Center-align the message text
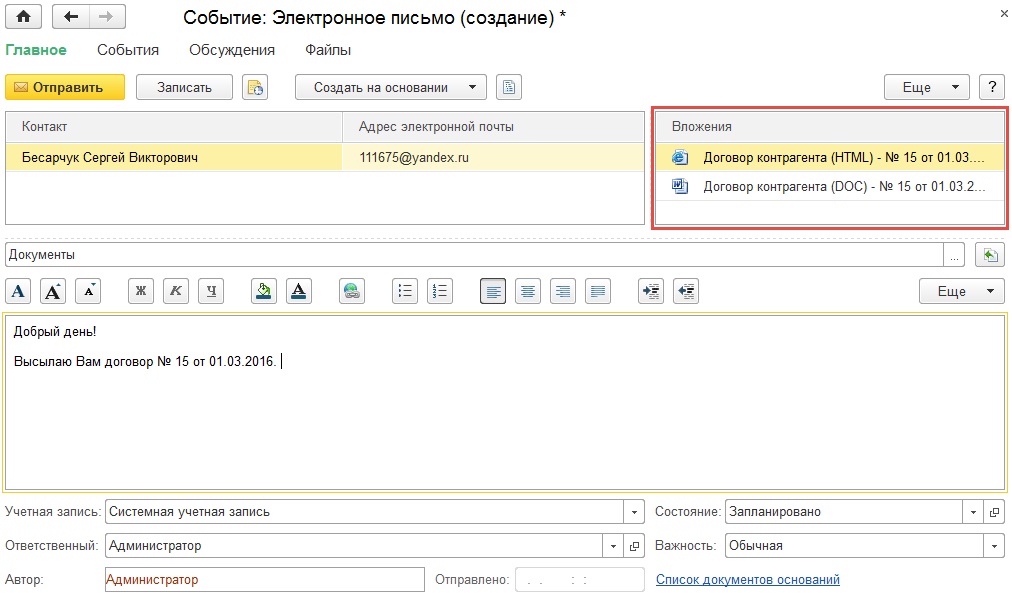 point(528,291)
